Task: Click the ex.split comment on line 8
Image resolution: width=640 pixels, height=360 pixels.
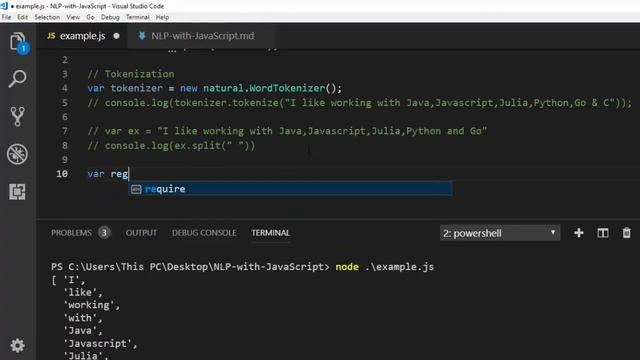Action: coord(171,145)
